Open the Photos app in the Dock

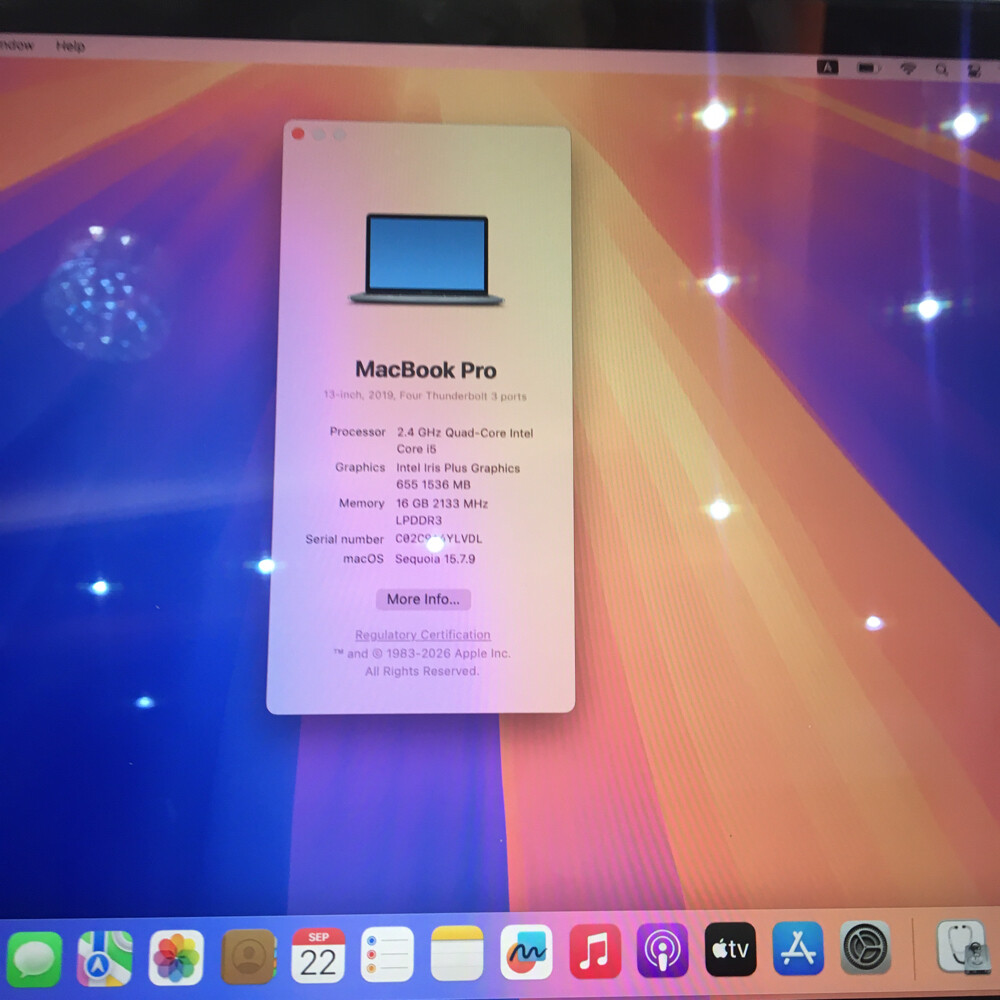coord(176,957)
